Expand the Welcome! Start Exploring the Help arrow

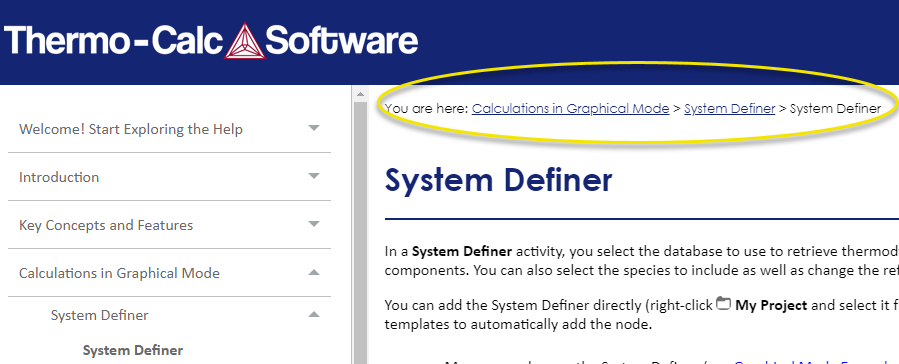click(314, 128)
